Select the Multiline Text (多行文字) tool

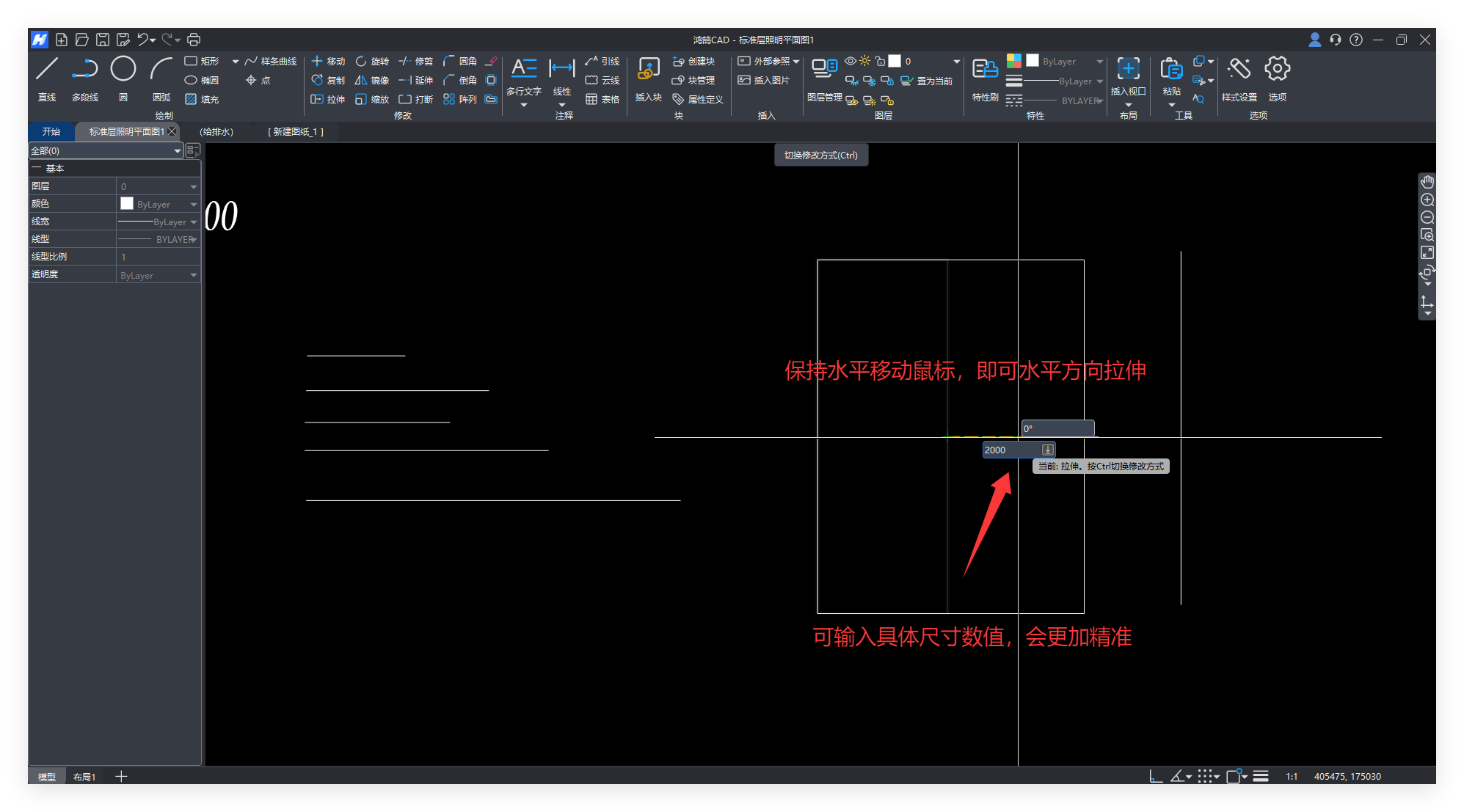point(523,70)
